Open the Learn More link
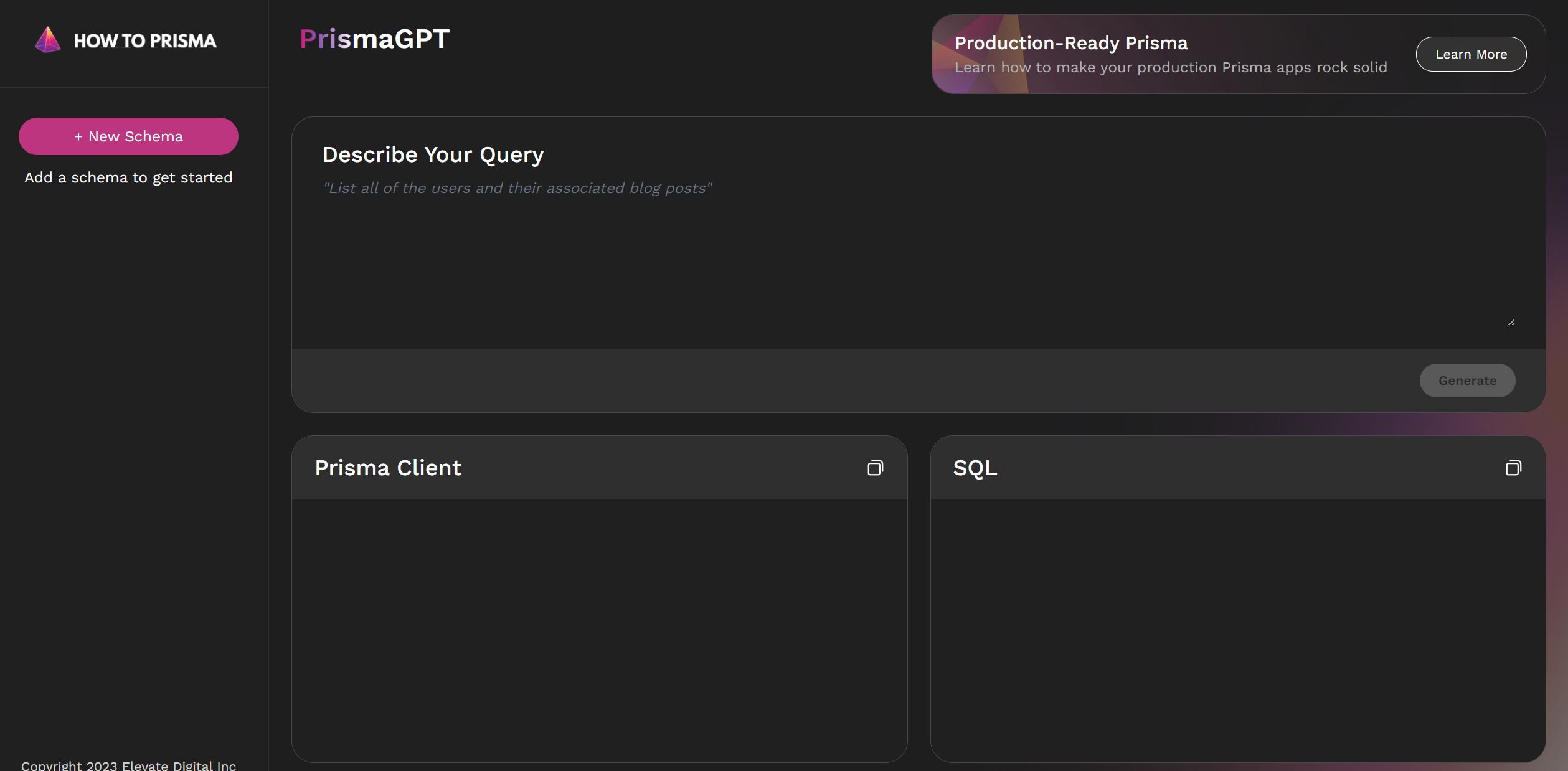This screenshot has height=771, width=1568. pos(1471,54)
